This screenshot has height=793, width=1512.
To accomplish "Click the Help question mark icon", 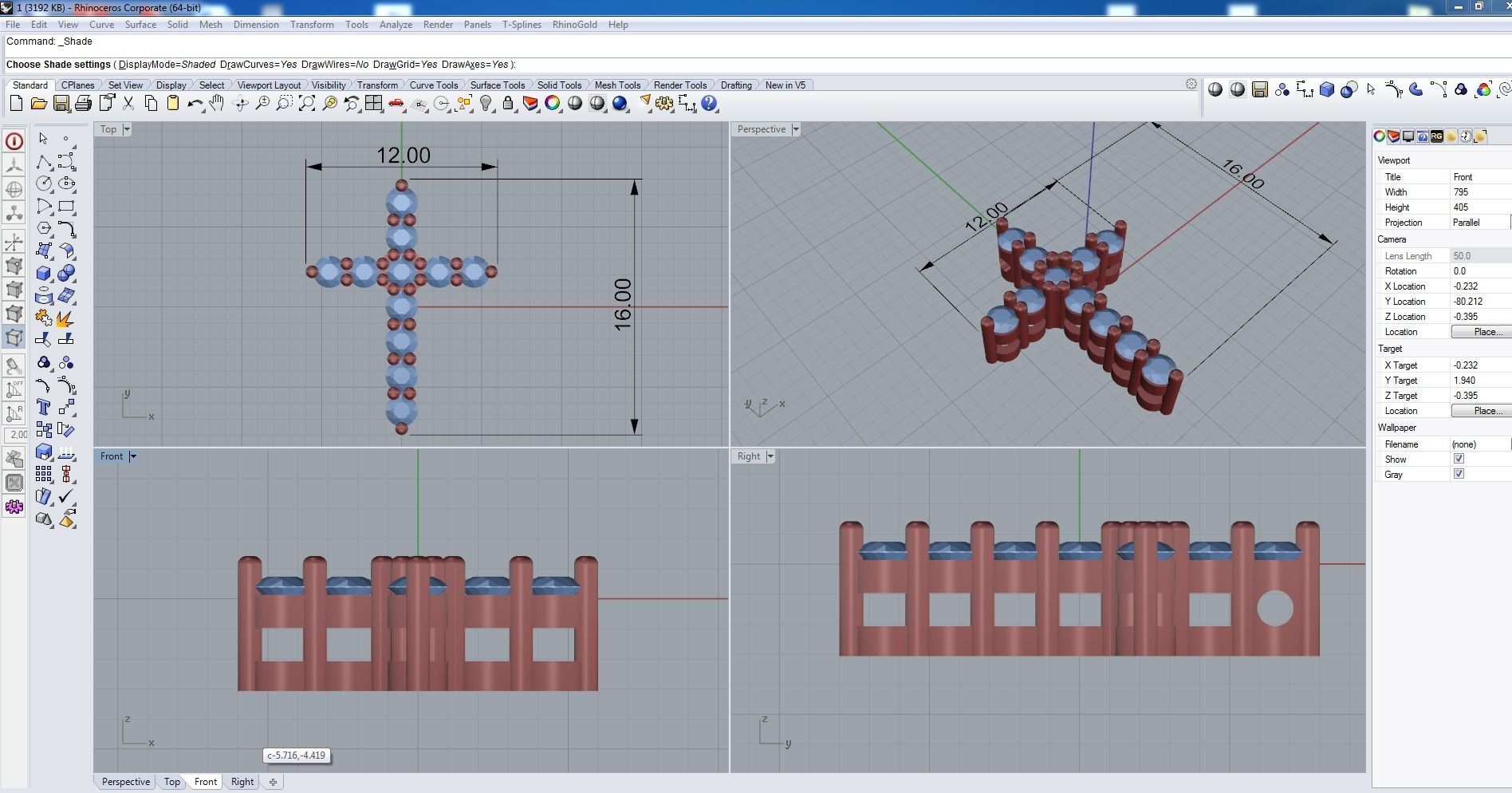I will (x=709, y=104).
